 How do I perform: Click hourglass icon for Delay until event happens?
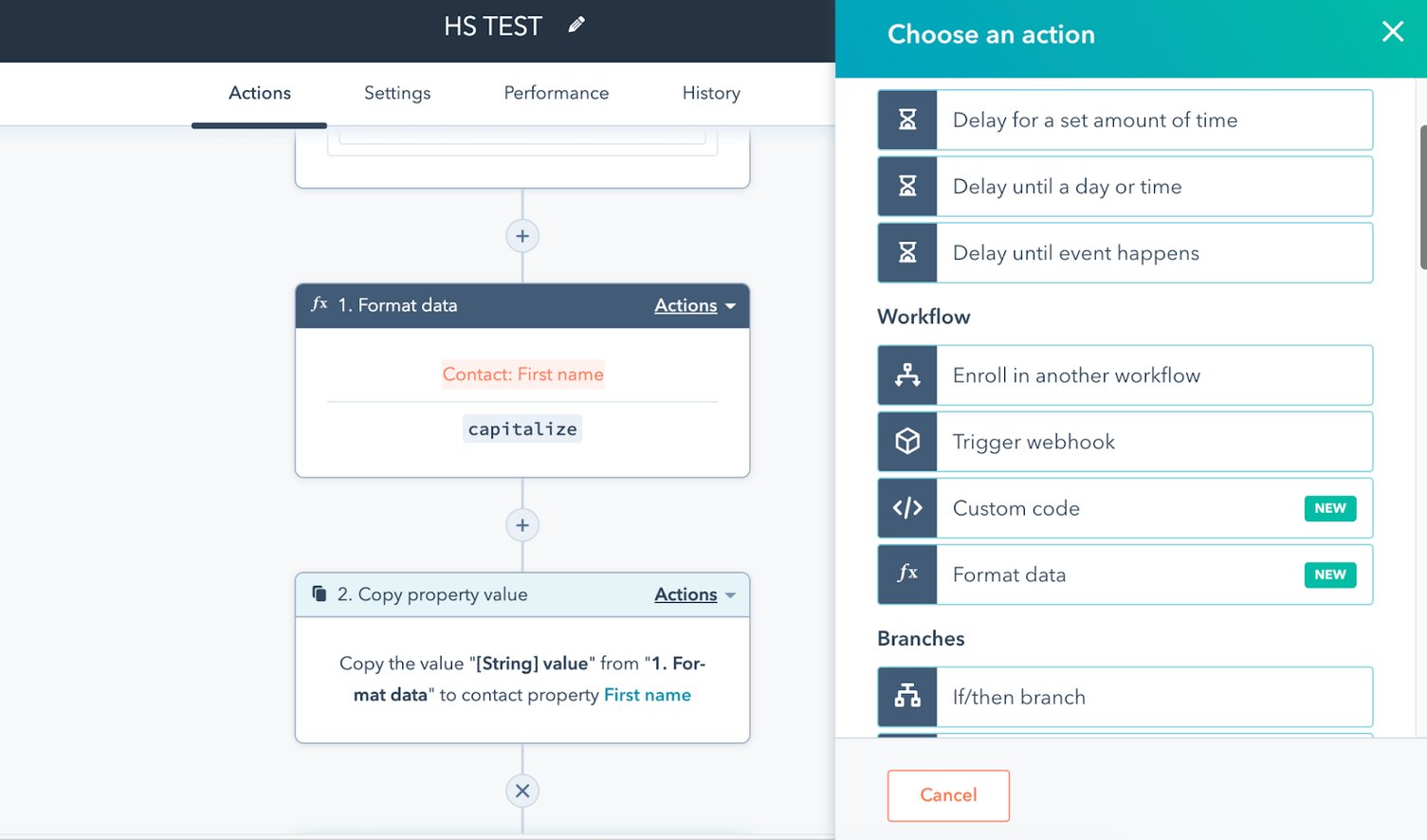(907, 252)
